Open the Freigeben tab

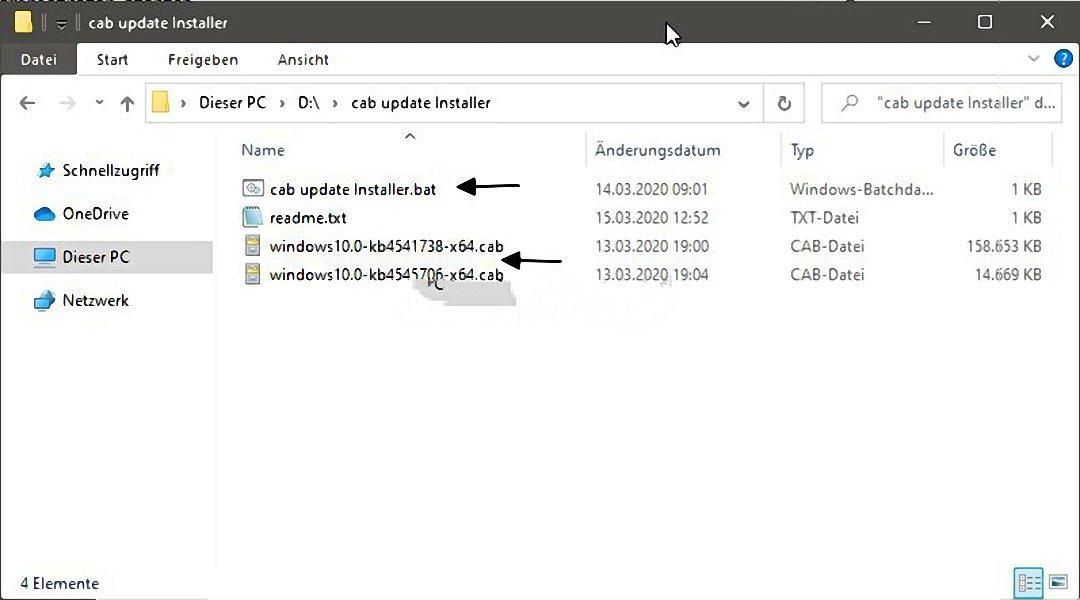203,60
